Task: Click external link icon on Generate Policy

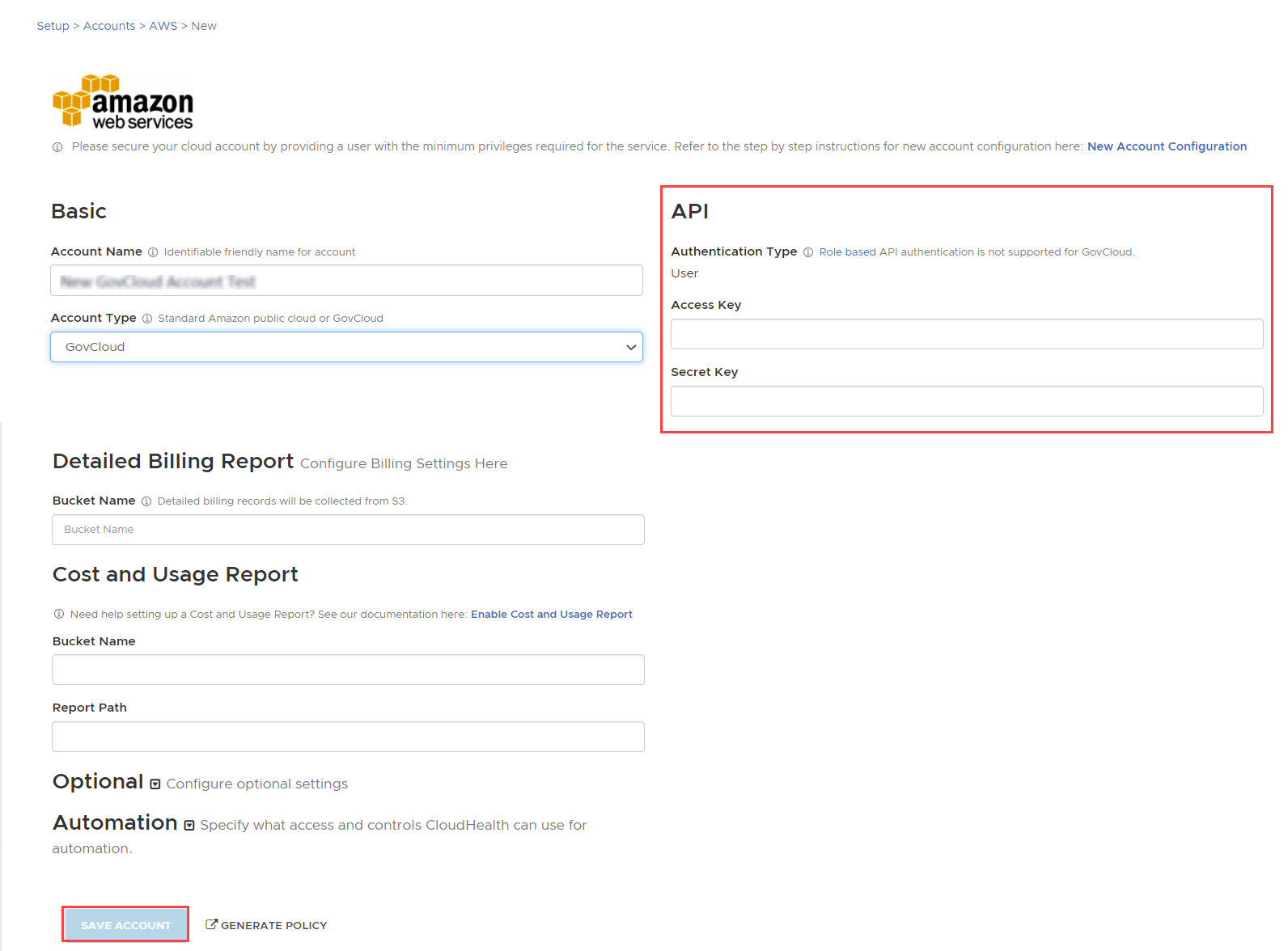Action: 211,924
